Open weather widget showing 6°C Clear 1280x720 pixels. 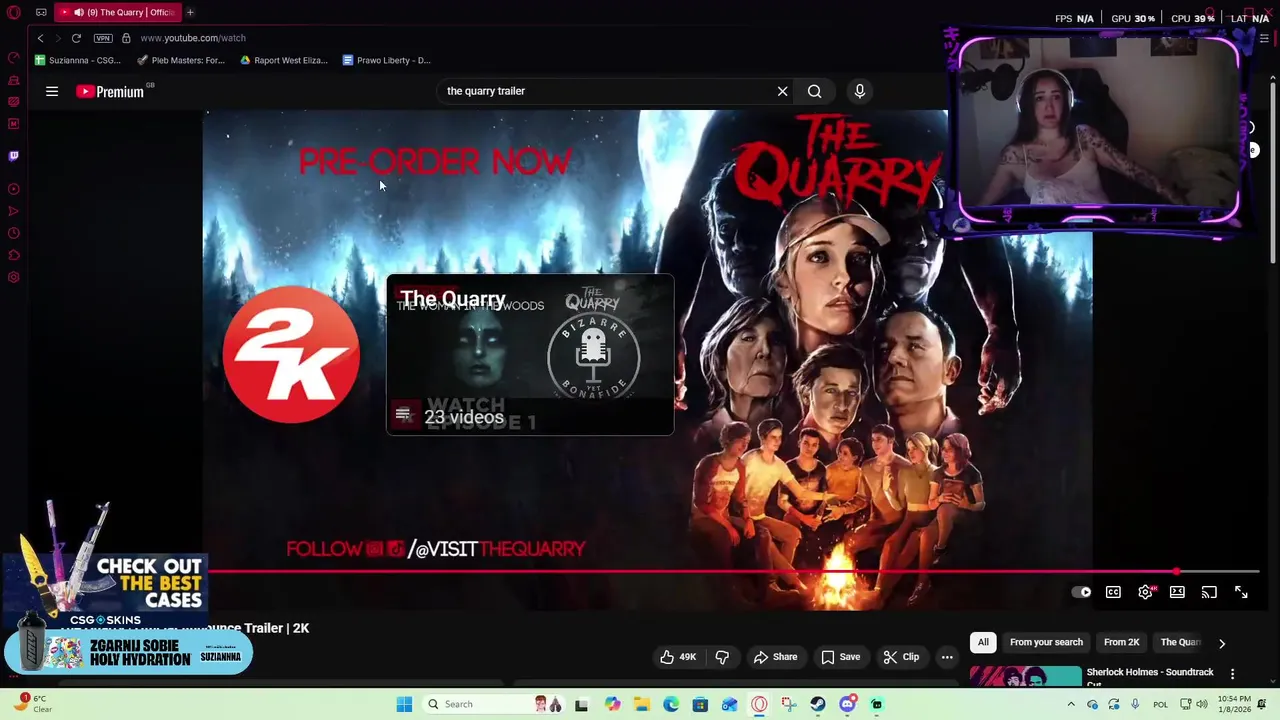32,704
